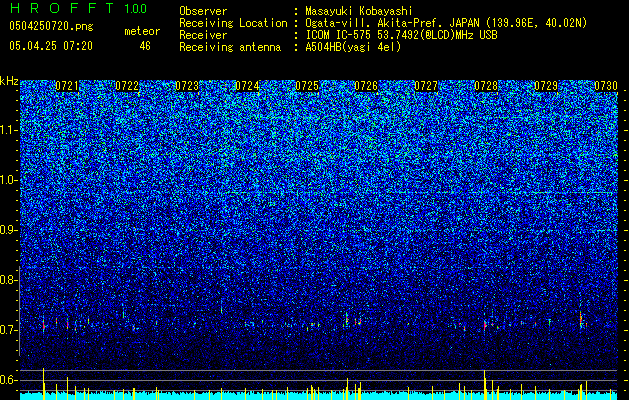Viewport: 629px width, 400px height.
Task: Click the 0721 time marker
Action: (67, 86)
